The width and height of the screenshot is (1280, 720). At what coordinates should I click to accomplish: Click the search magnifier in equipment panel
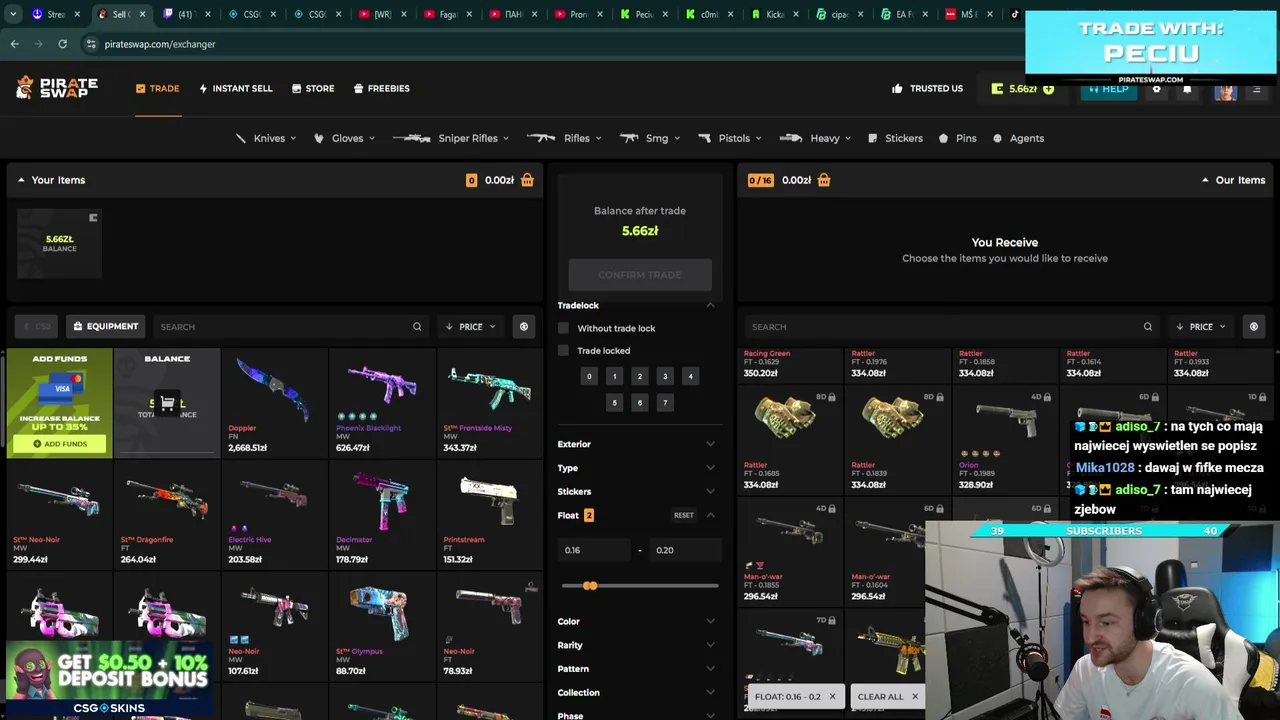point(417,327)
